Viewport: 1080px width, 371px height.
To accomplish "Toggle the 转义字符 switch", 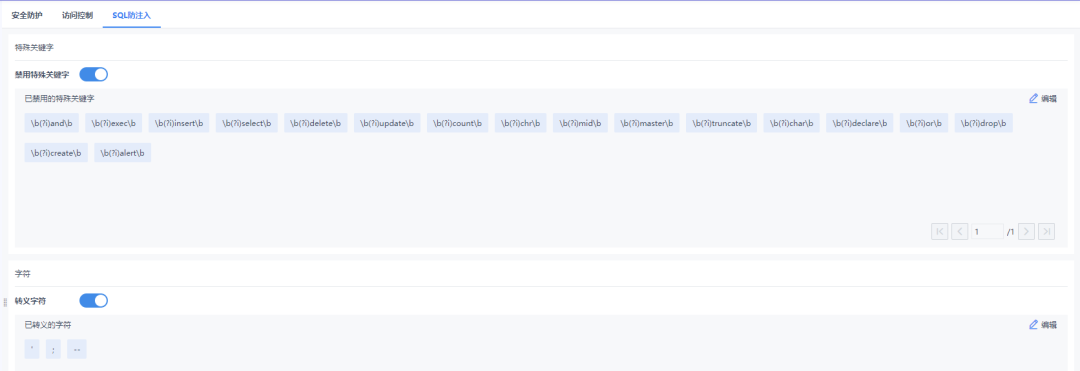I will (x=94, y=301).
